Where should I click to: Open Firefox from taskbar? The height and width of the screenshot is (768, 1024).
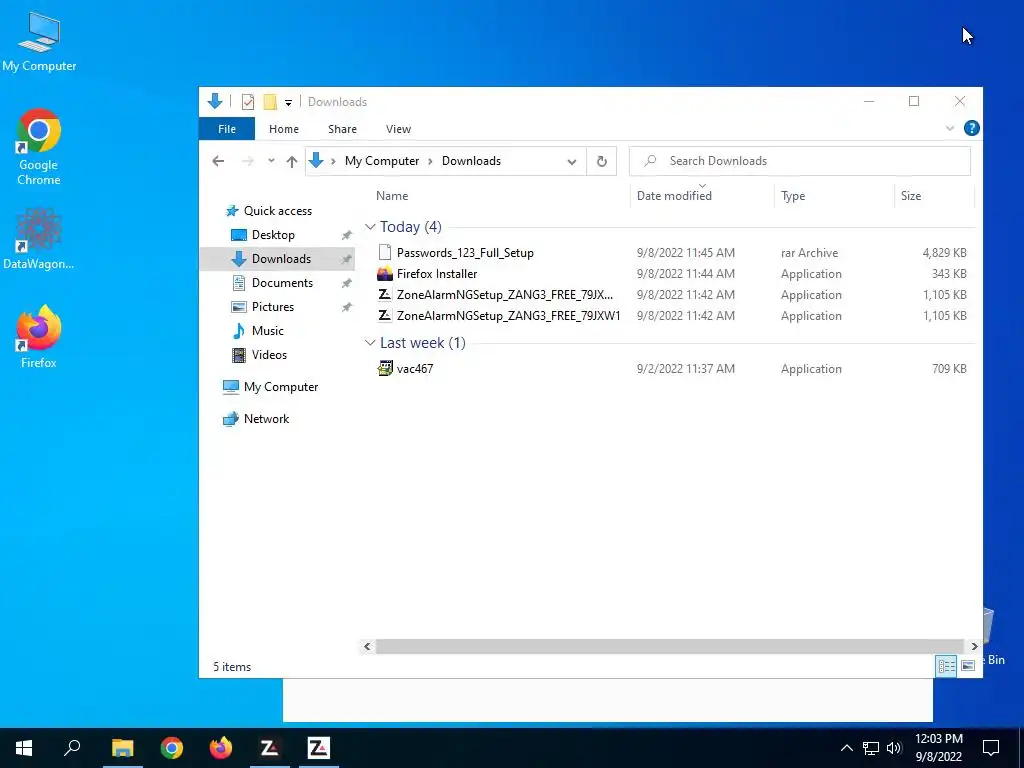(221, 748)
